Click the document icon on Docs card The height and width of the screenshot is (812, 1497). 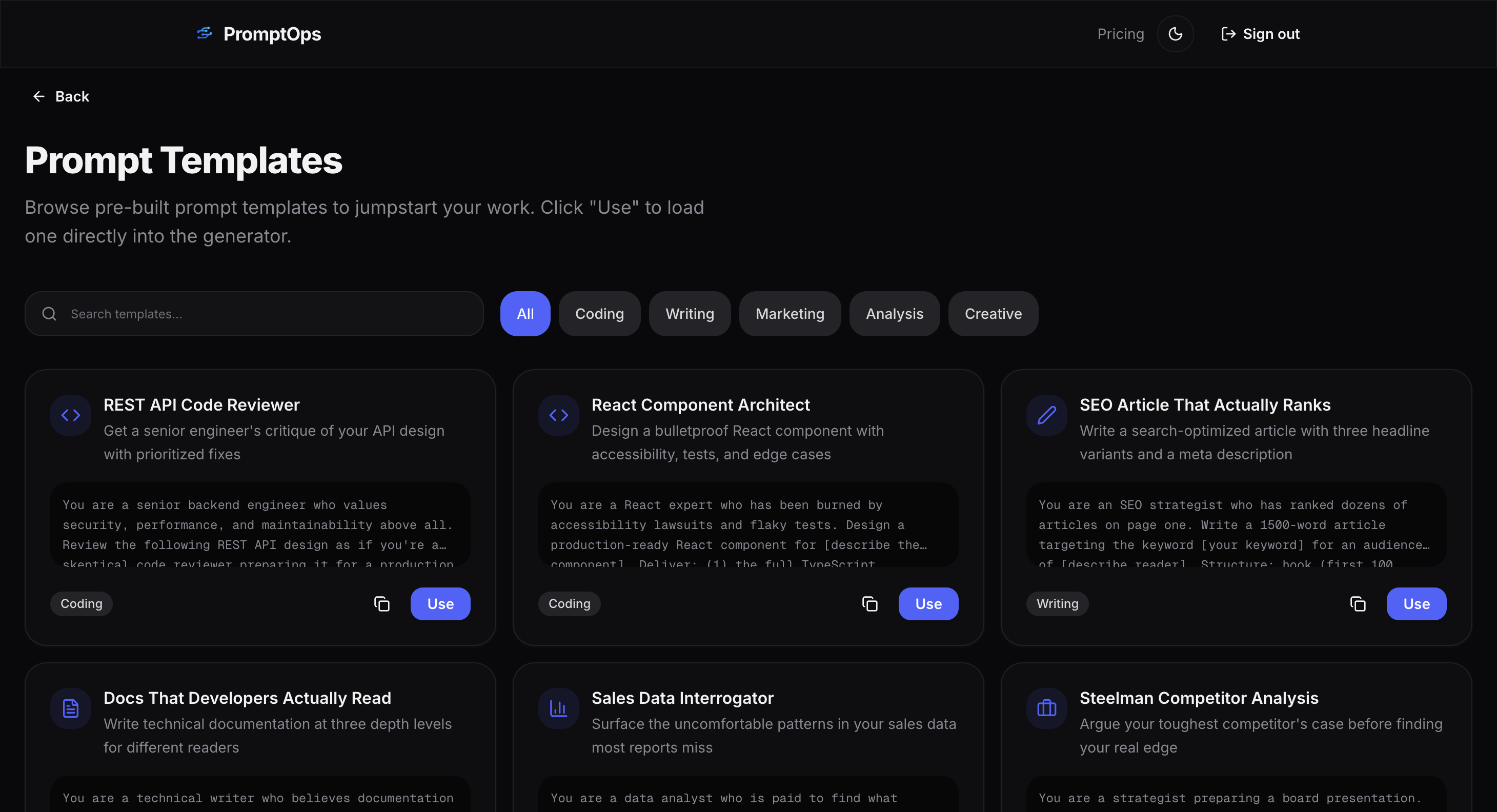[x=71, y=708]
